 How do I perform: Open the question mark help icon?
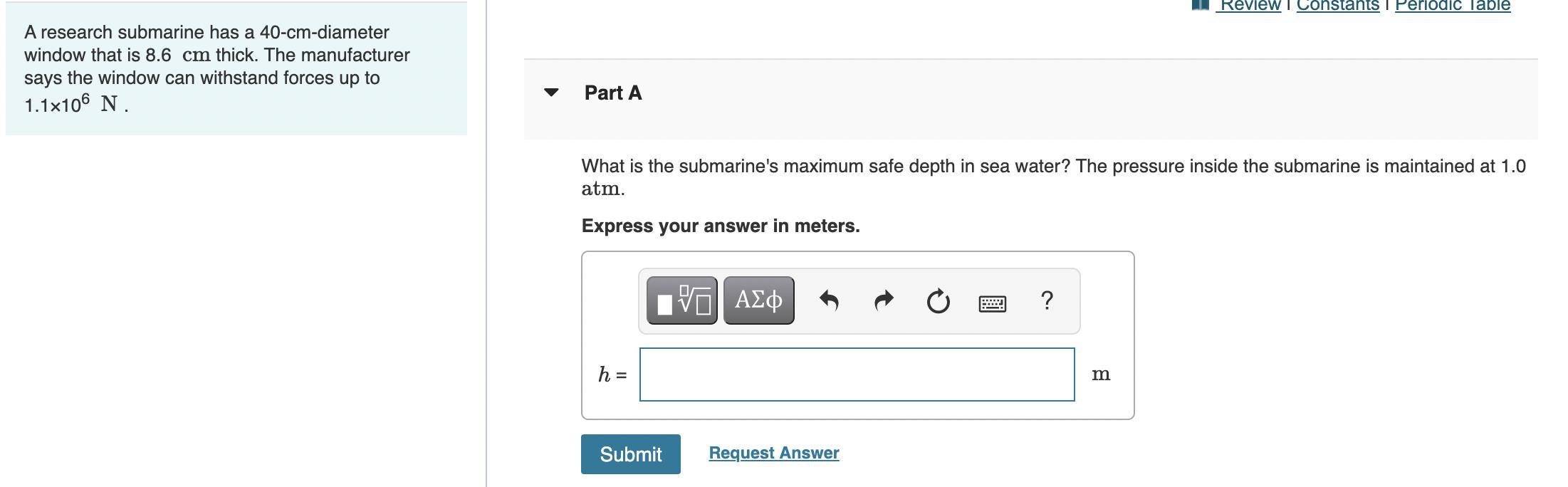(1046, 300)
